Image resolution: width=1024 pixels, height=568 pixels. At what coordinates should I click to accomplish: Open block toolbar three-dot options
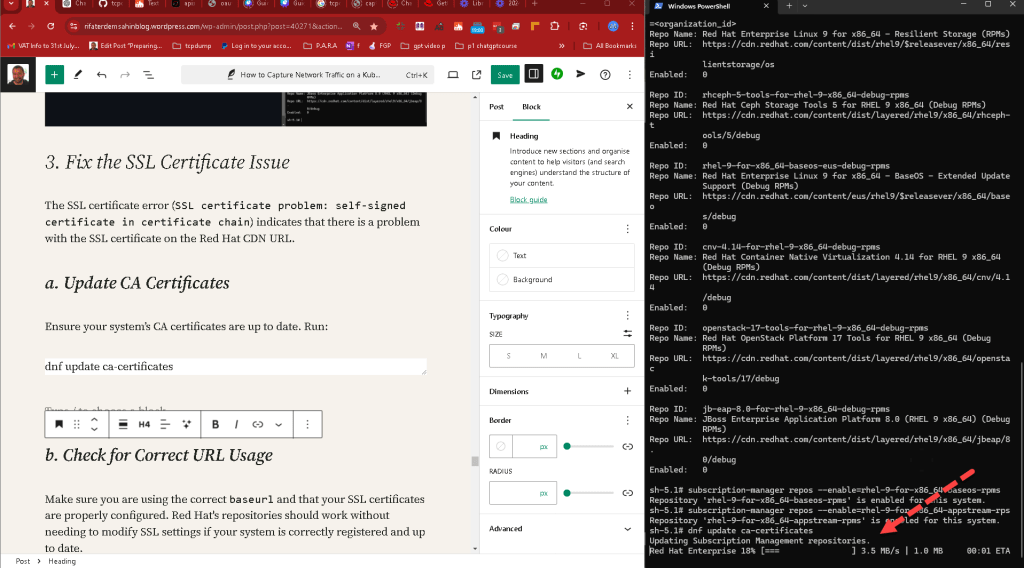308,424
